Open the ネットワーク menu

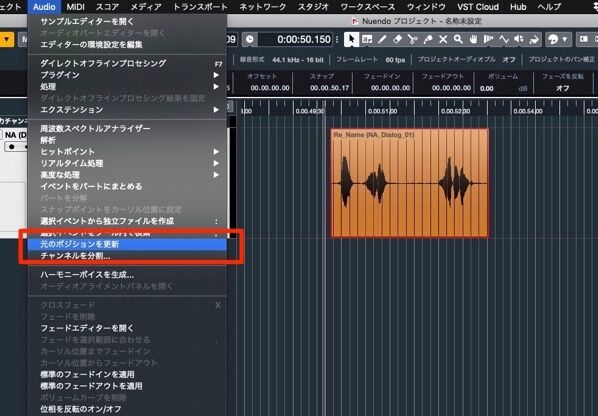263,7
